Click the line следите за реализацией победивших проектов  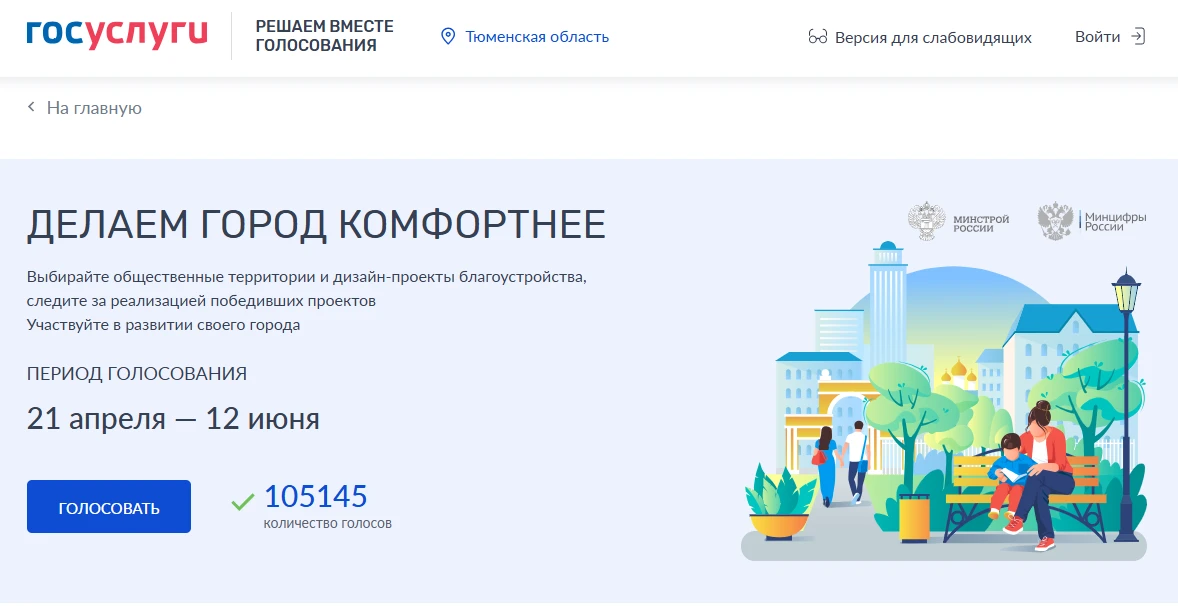[201, 301]
